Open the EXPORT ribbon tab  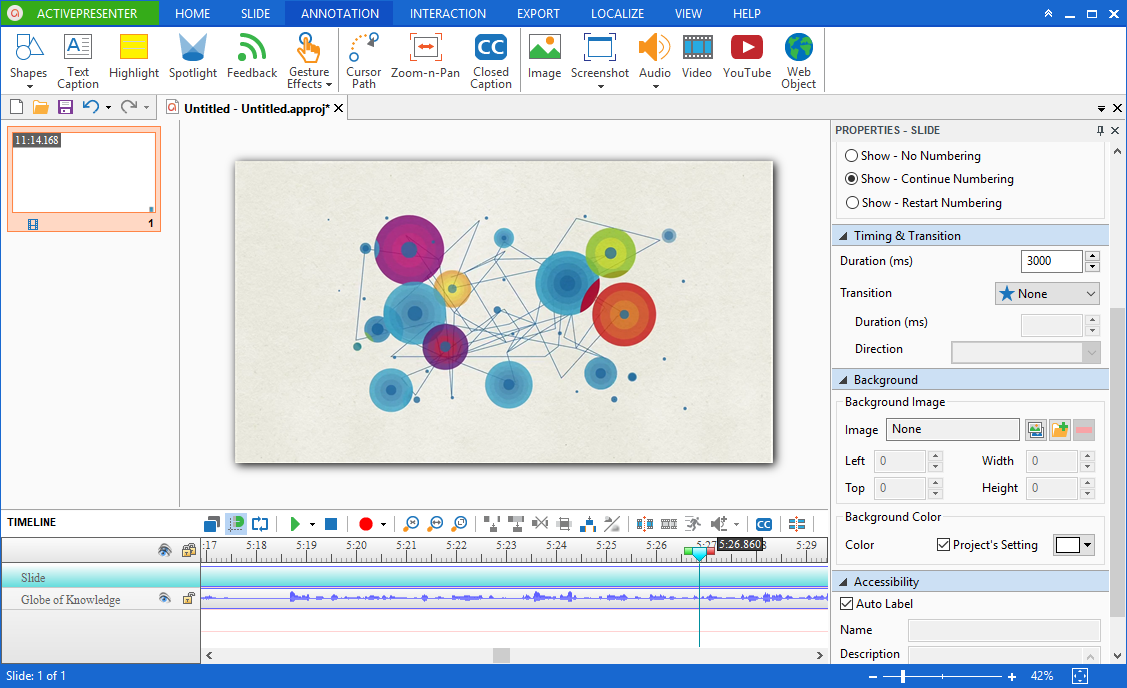click(x=538, y=14)
